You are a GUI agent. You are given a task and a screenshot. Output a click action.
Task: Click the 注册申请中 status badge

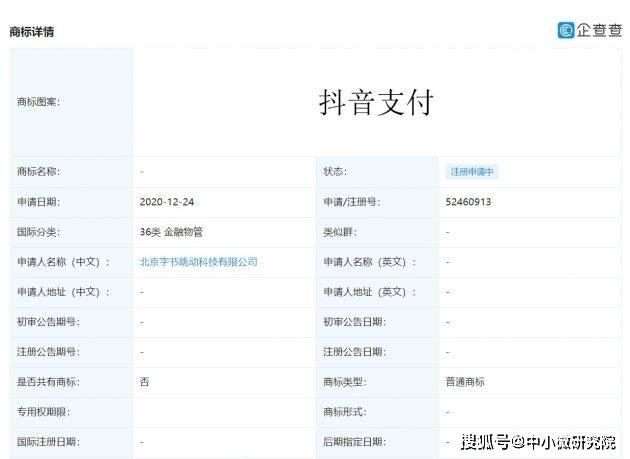(x=471, y=172)
